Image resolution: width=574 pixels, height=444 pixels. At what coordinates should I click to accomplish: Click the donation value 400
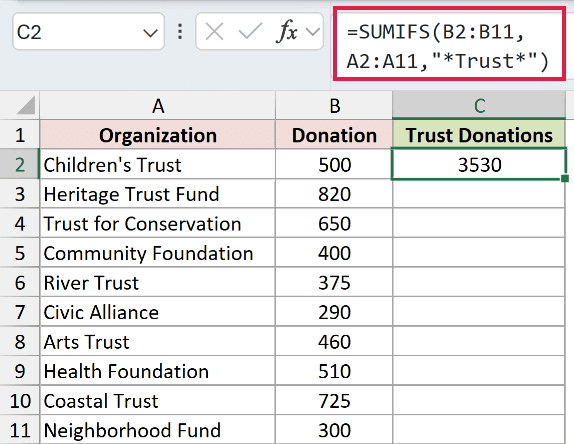[334, 253]
